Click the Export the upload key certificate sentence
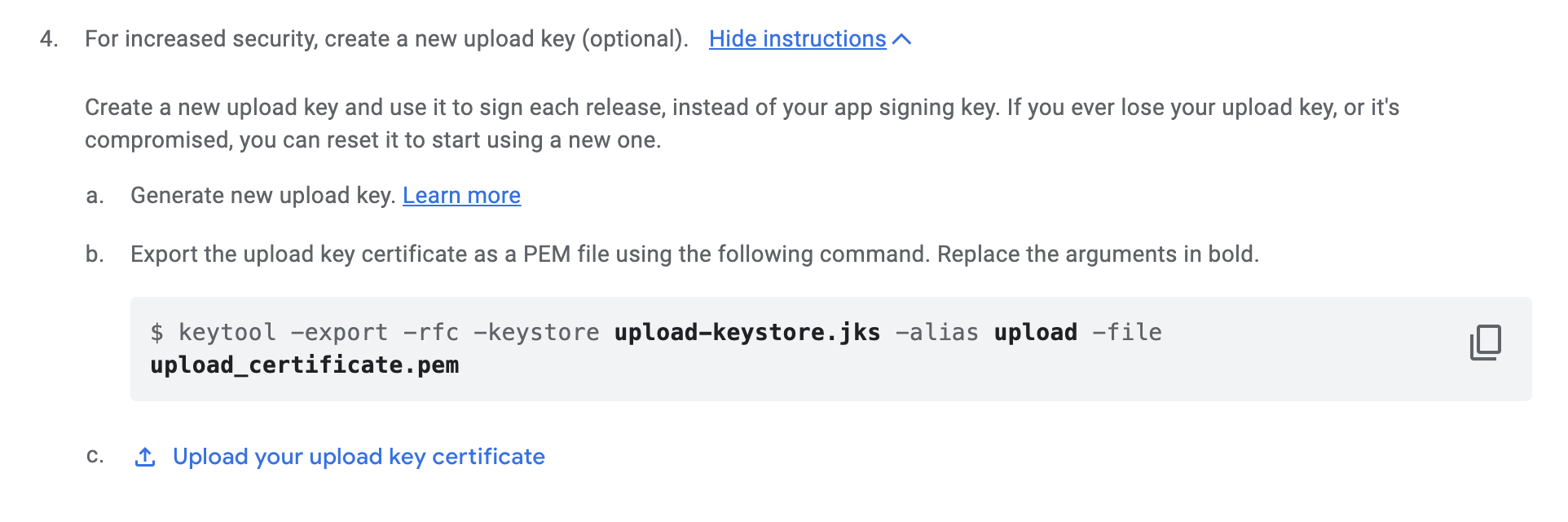The height and width of the screenshot is (522, 1568). 694,254
